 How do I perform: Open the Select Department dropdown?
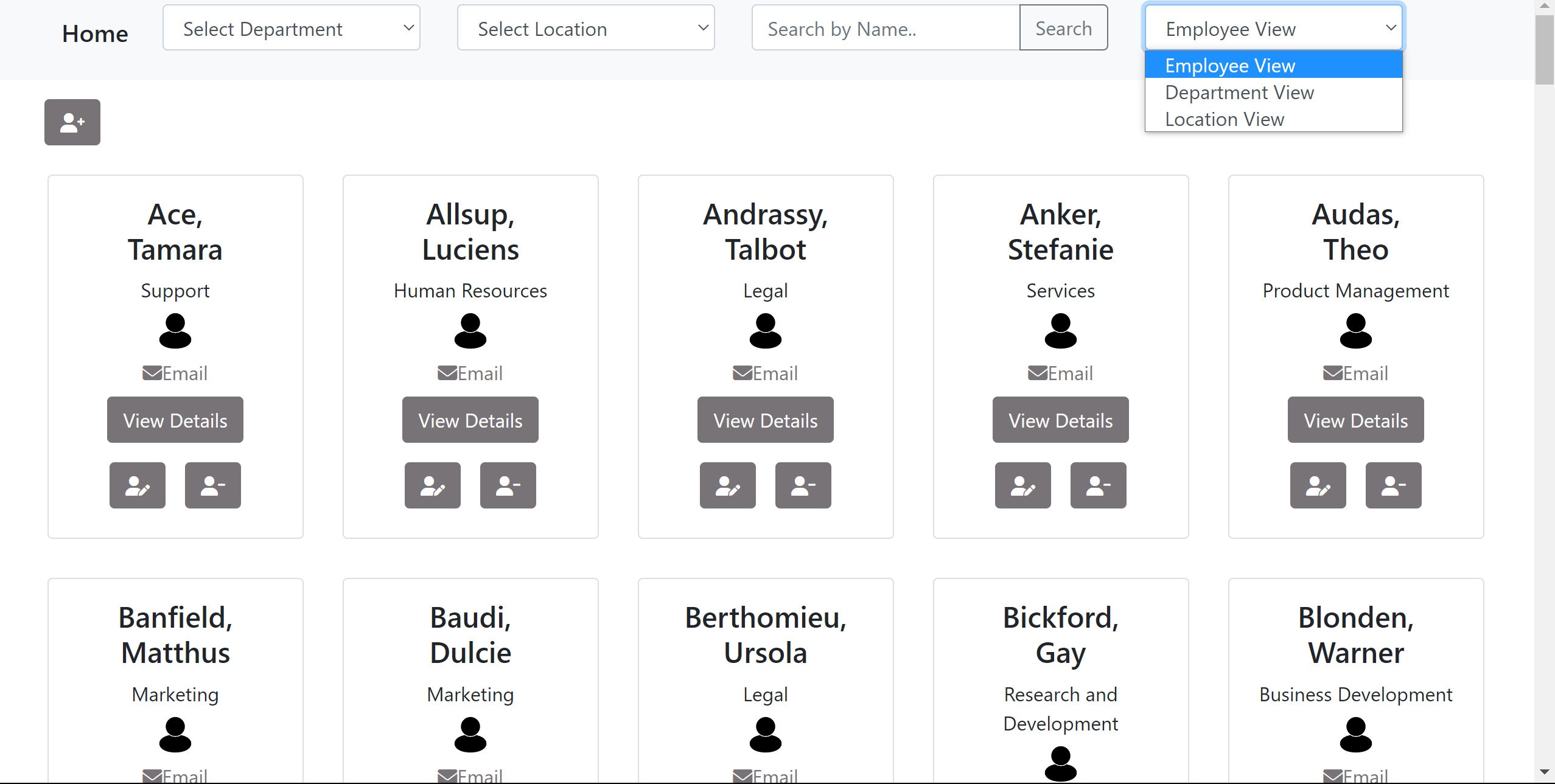tap(291, 28)
